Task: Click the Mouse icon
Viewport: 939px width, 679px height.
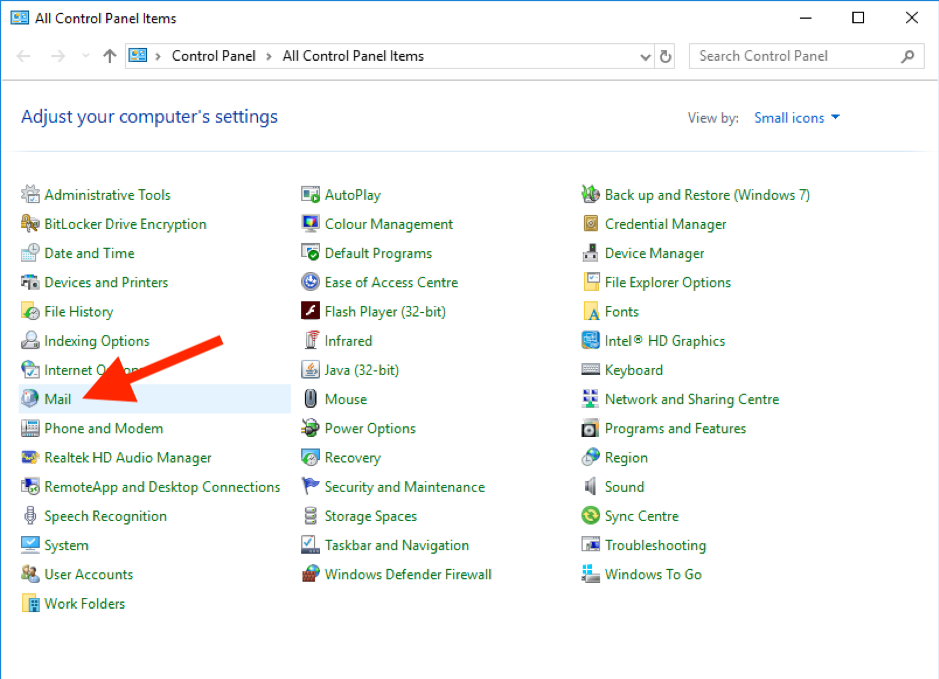Action: pos(310,399)
